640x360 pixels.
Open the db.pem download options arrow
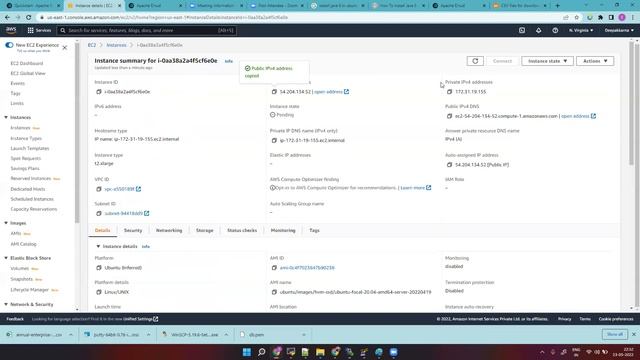tap(304, 335)
